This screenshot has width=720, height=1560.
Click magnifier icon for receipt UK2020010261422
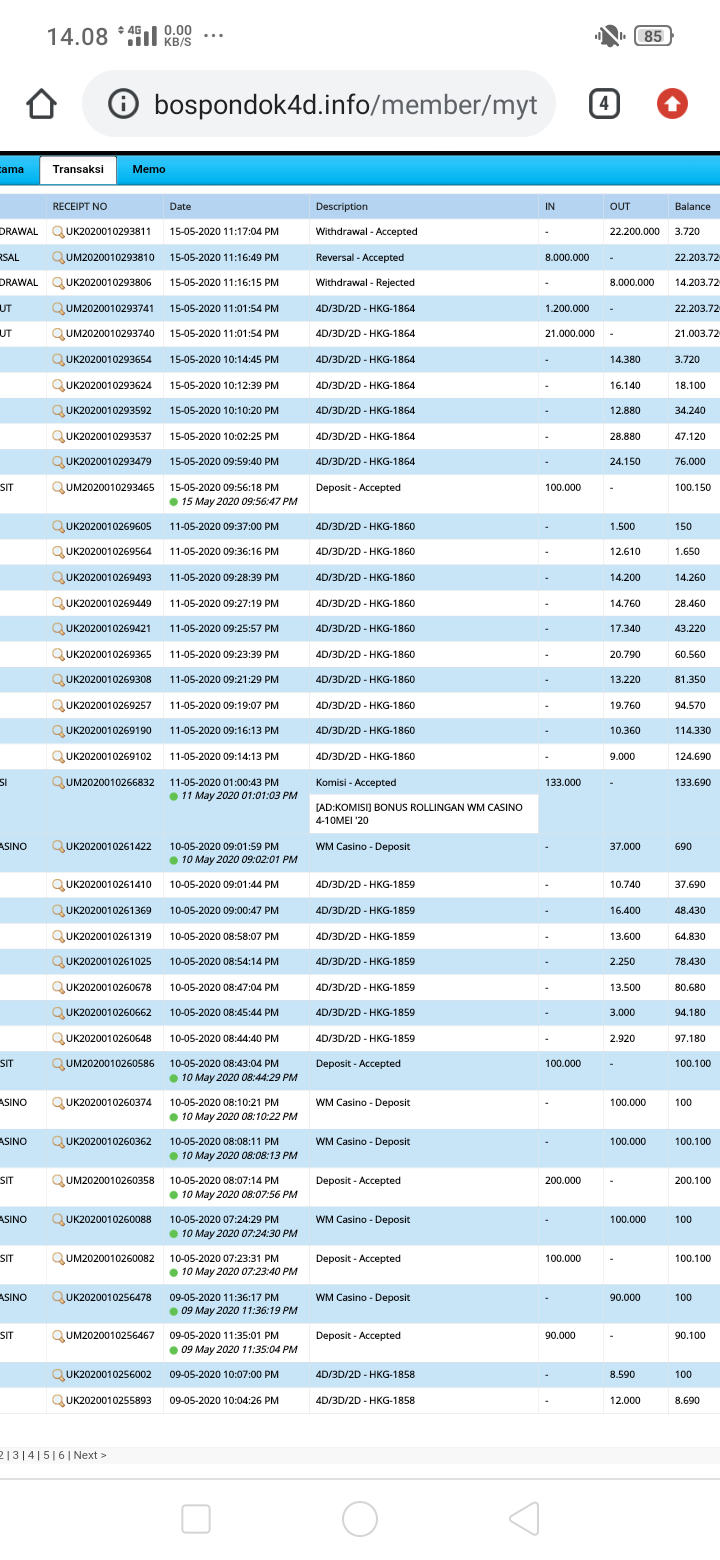pyautogui.click(x=58, y=847)
